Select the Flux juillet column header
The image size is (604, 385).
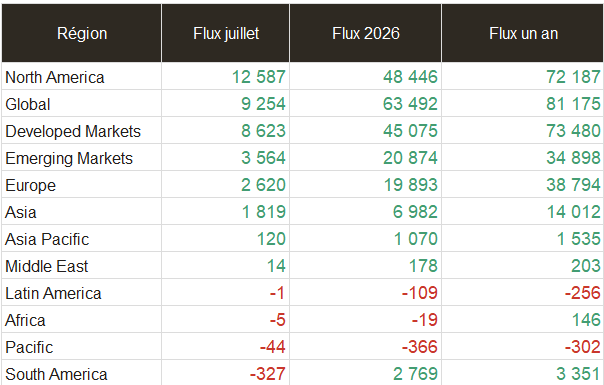click(226, 33)
